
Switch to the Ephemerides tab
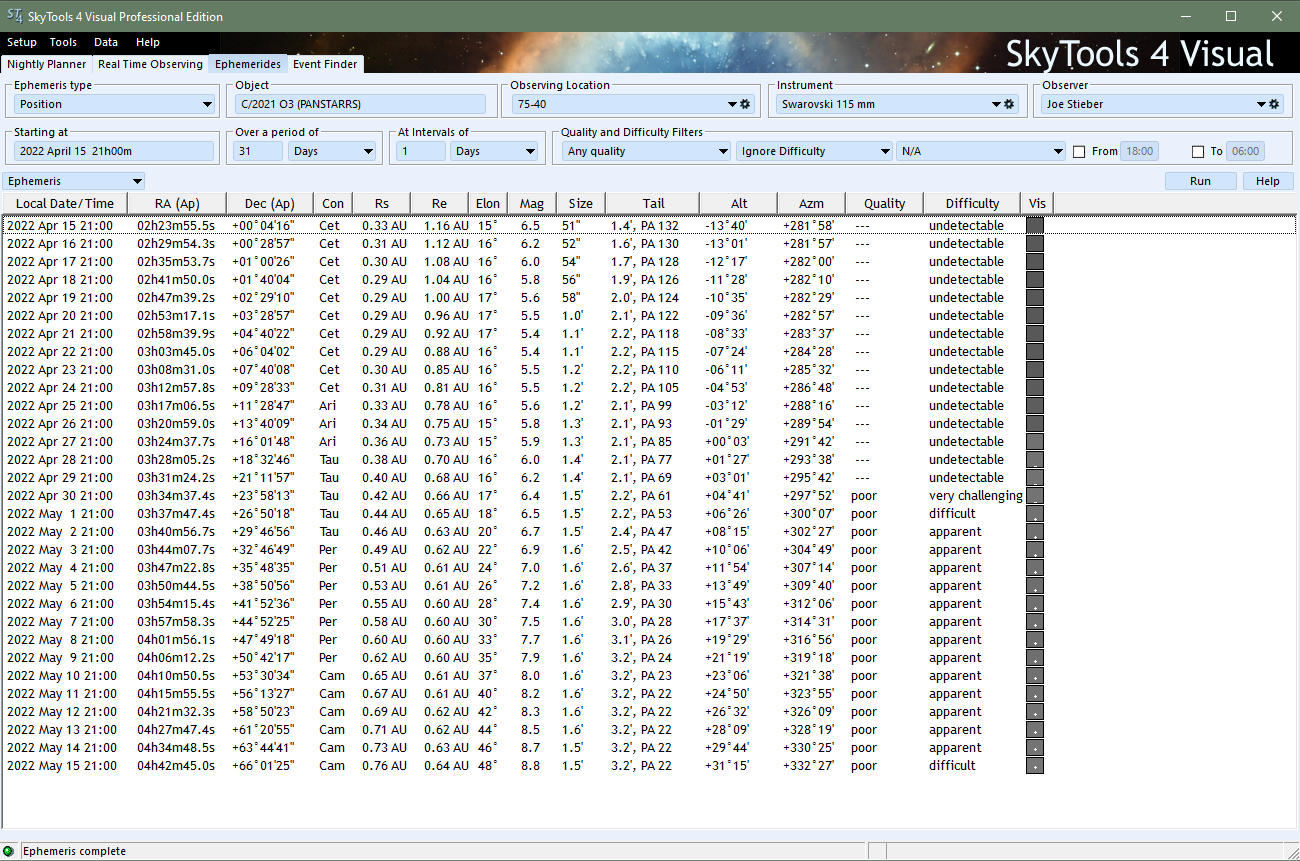click(x=248, y=64)
